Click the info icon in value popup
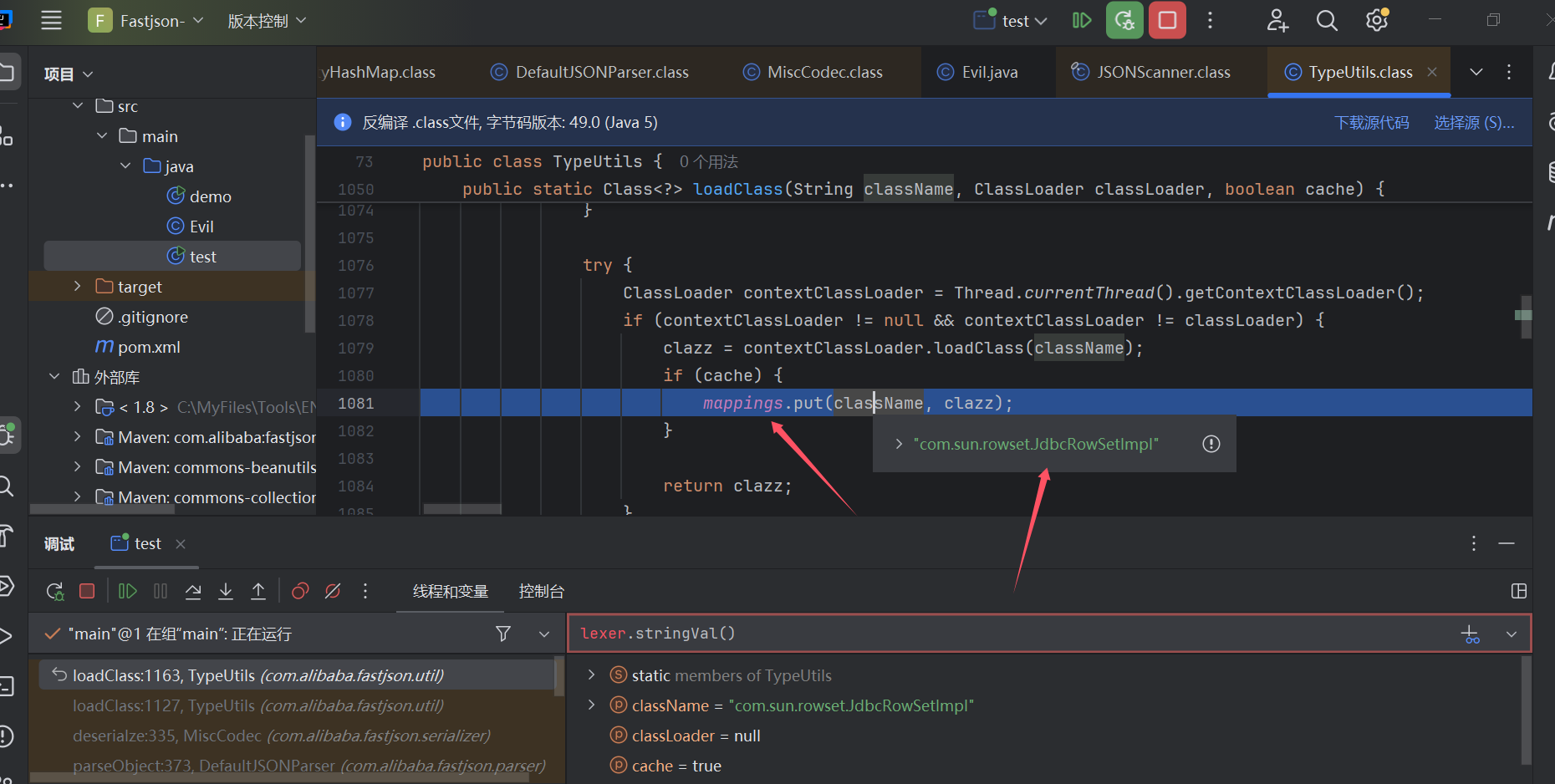1555x784 pixels. coord(1211,444)
